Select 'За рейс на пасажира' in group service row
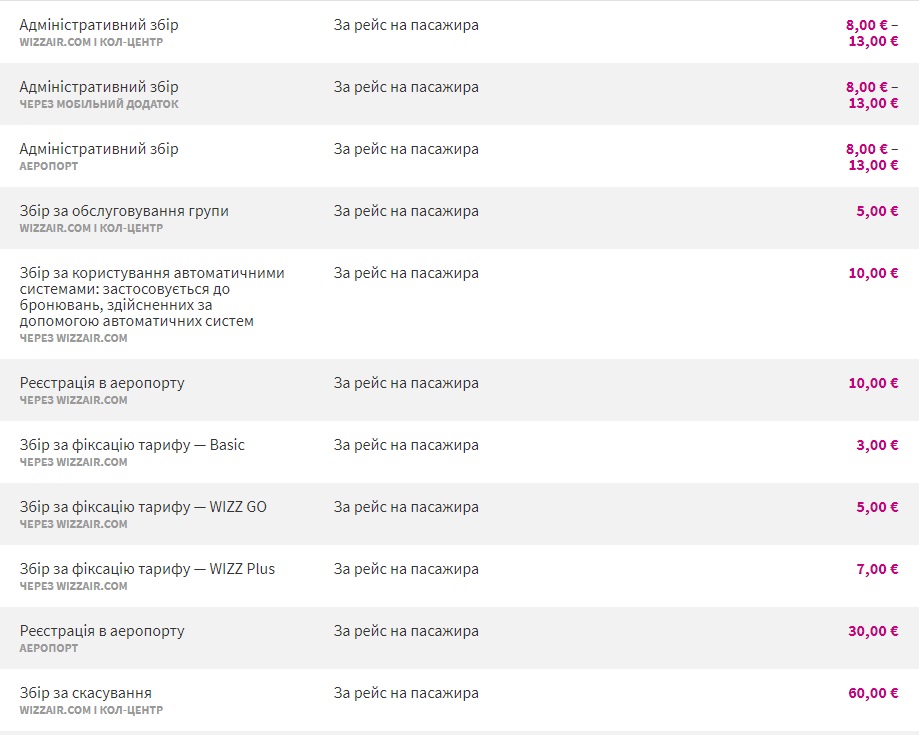The width and height of the screenshot is (919, 735). (406, 211)
